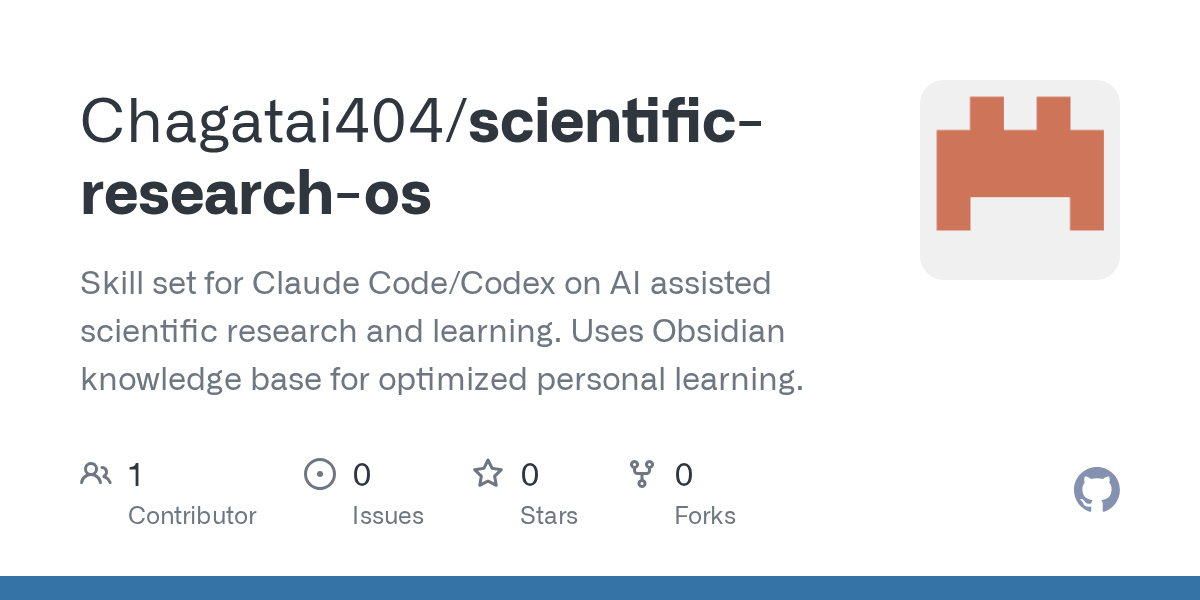Click the forks count number 0
The image size is (1200, 600).
pos(684,474)
